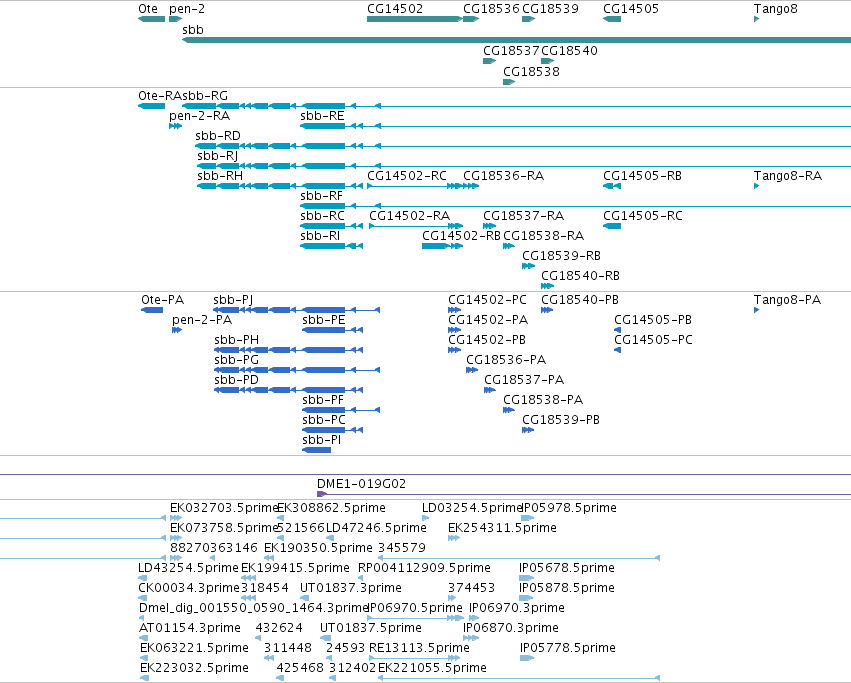851x683 pixels.
Task: Click the CG18536 gene glyph
Action: [x=471, y=19]
